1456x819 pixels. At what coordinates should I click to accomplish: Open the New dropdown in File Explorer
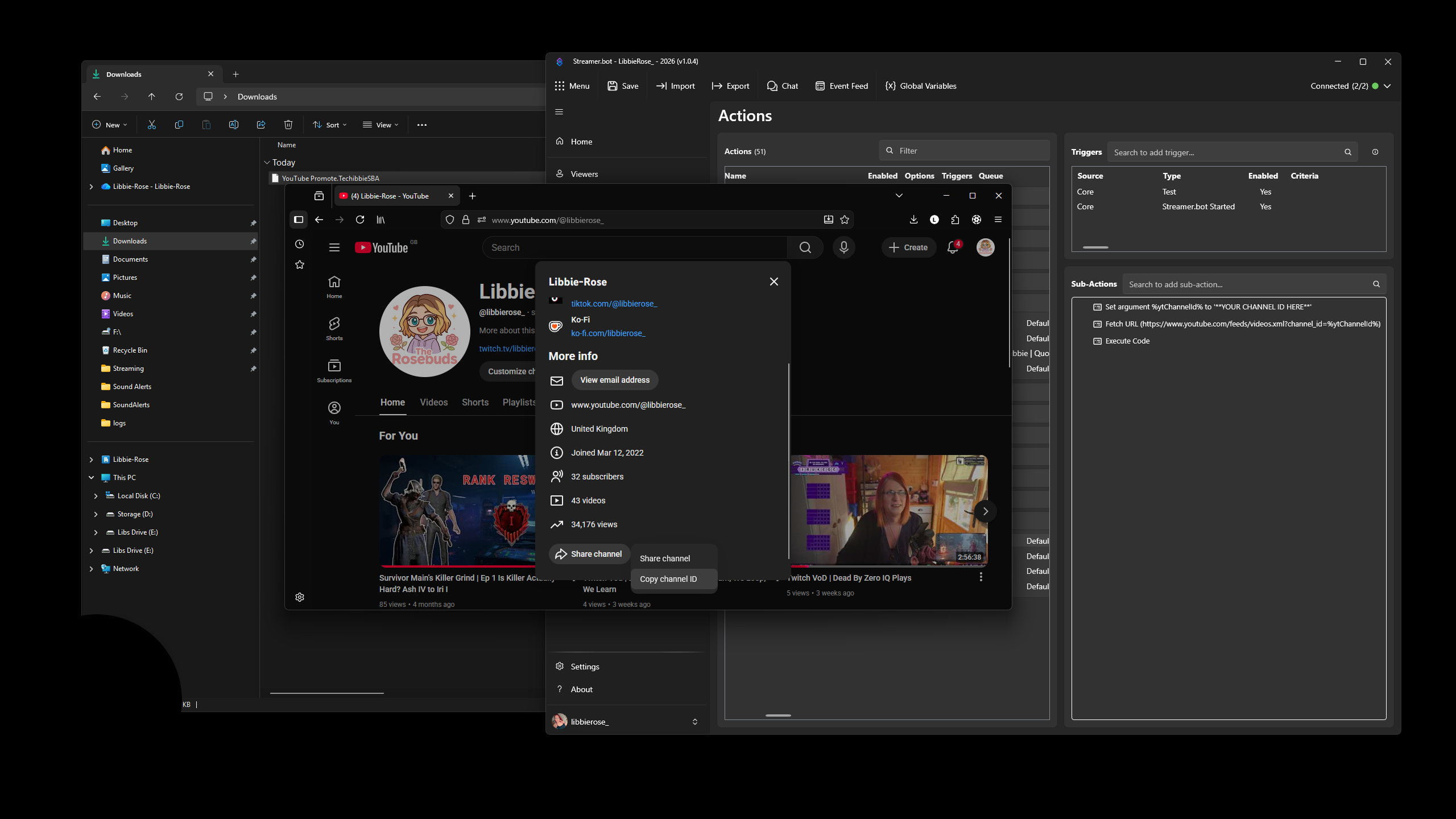(110, 125)
